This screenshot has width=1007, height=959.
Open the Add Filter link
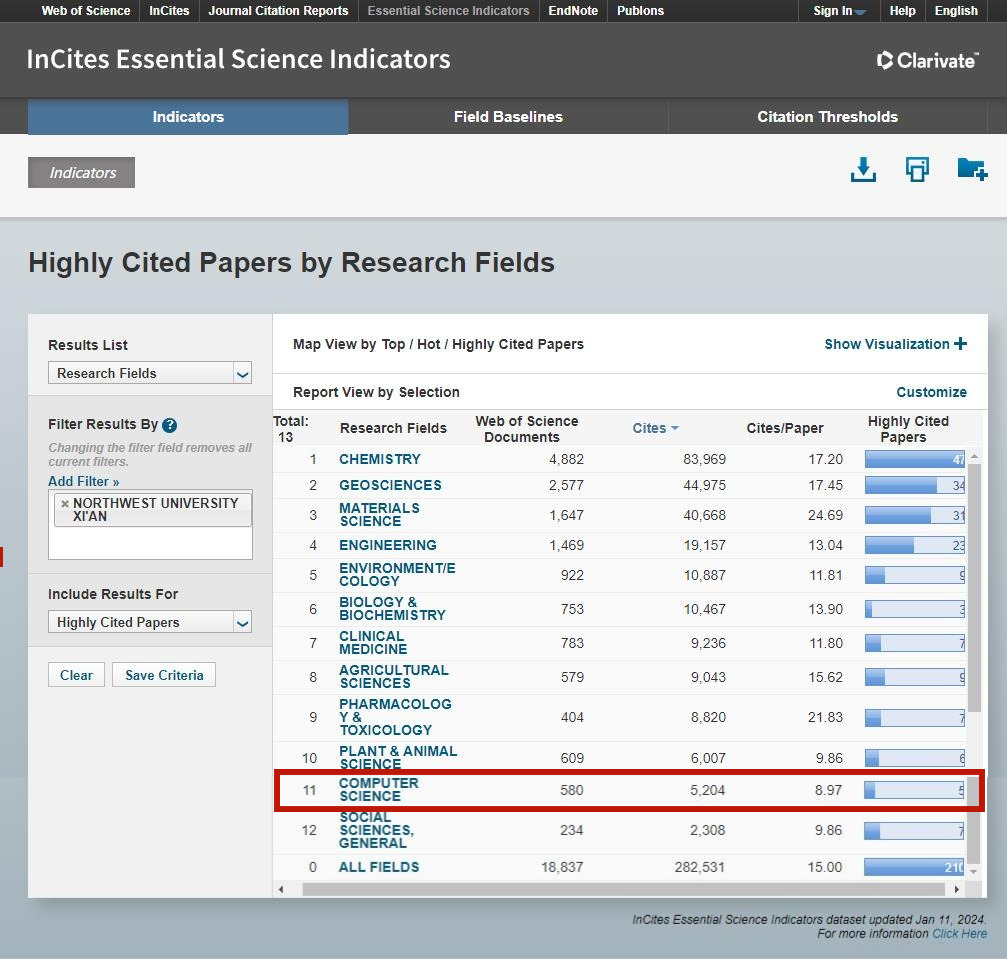(84, 482)
